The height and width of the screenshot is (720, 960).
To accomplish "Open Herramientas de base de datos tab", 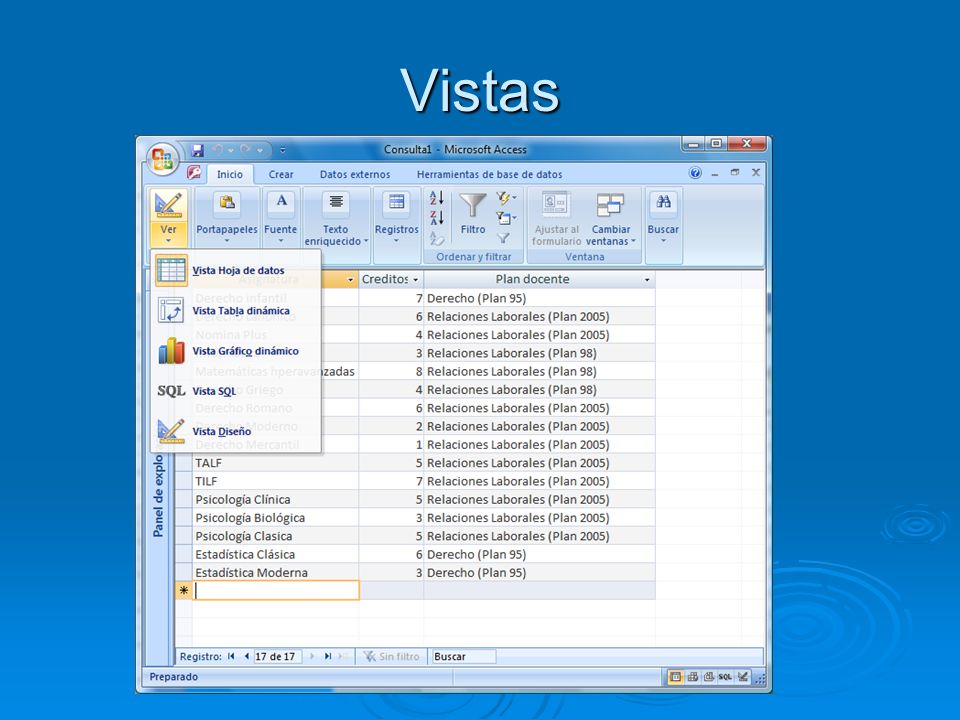I will [x=489, y=174].
